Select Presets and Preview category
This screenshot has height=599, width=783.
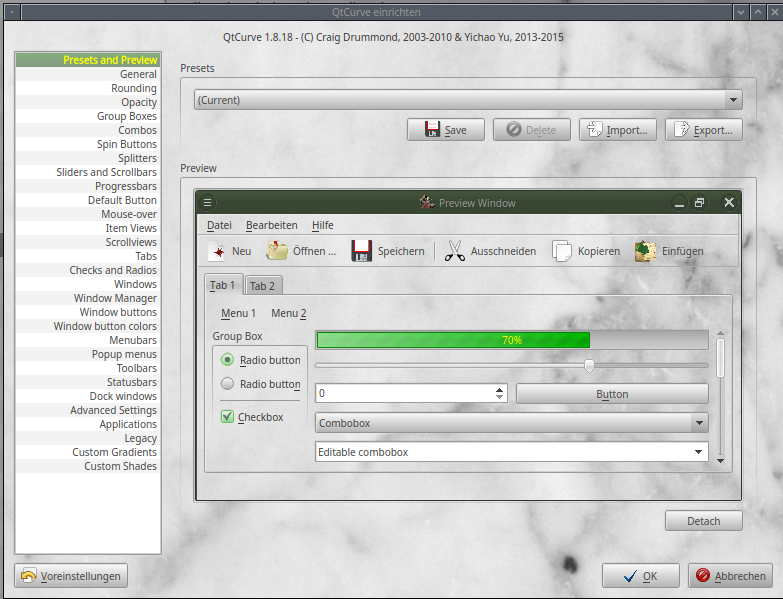88,60
